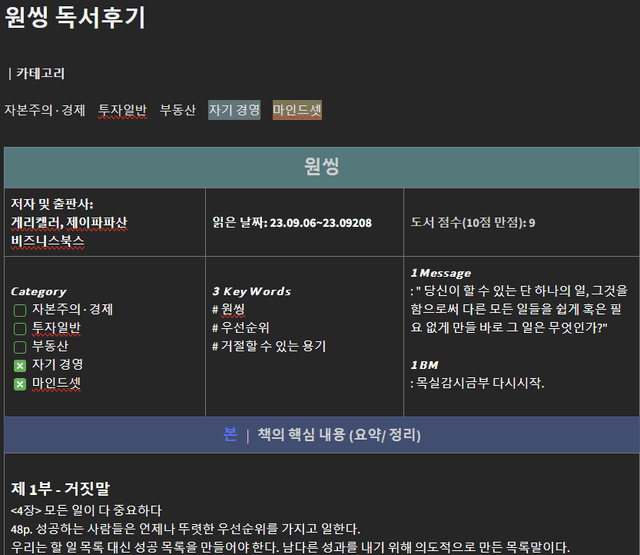Viewport: 640px width, 555px height.
Task: Select the 자본주의·경제 tag at top
Action: (x=44, y=110)
